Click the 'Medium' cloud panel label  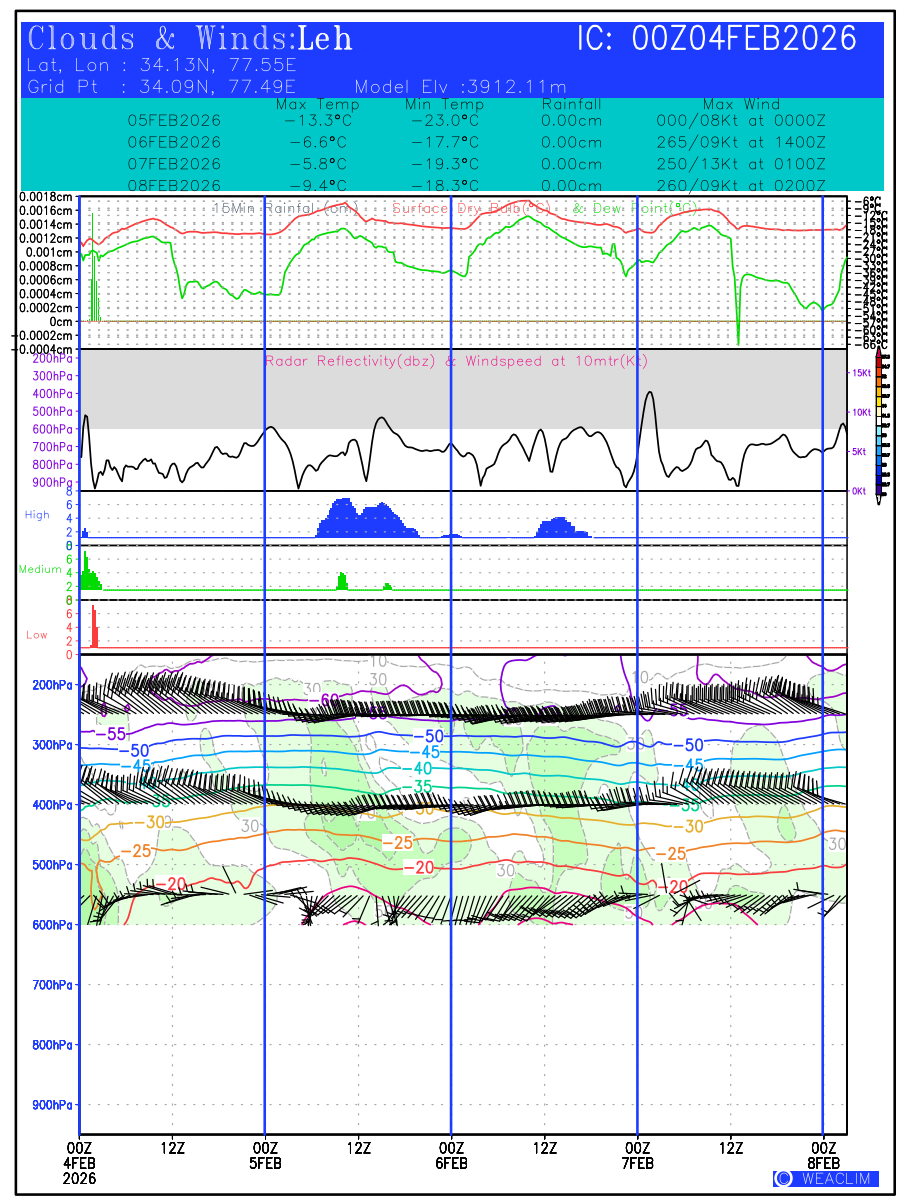[x=40, y=569]
